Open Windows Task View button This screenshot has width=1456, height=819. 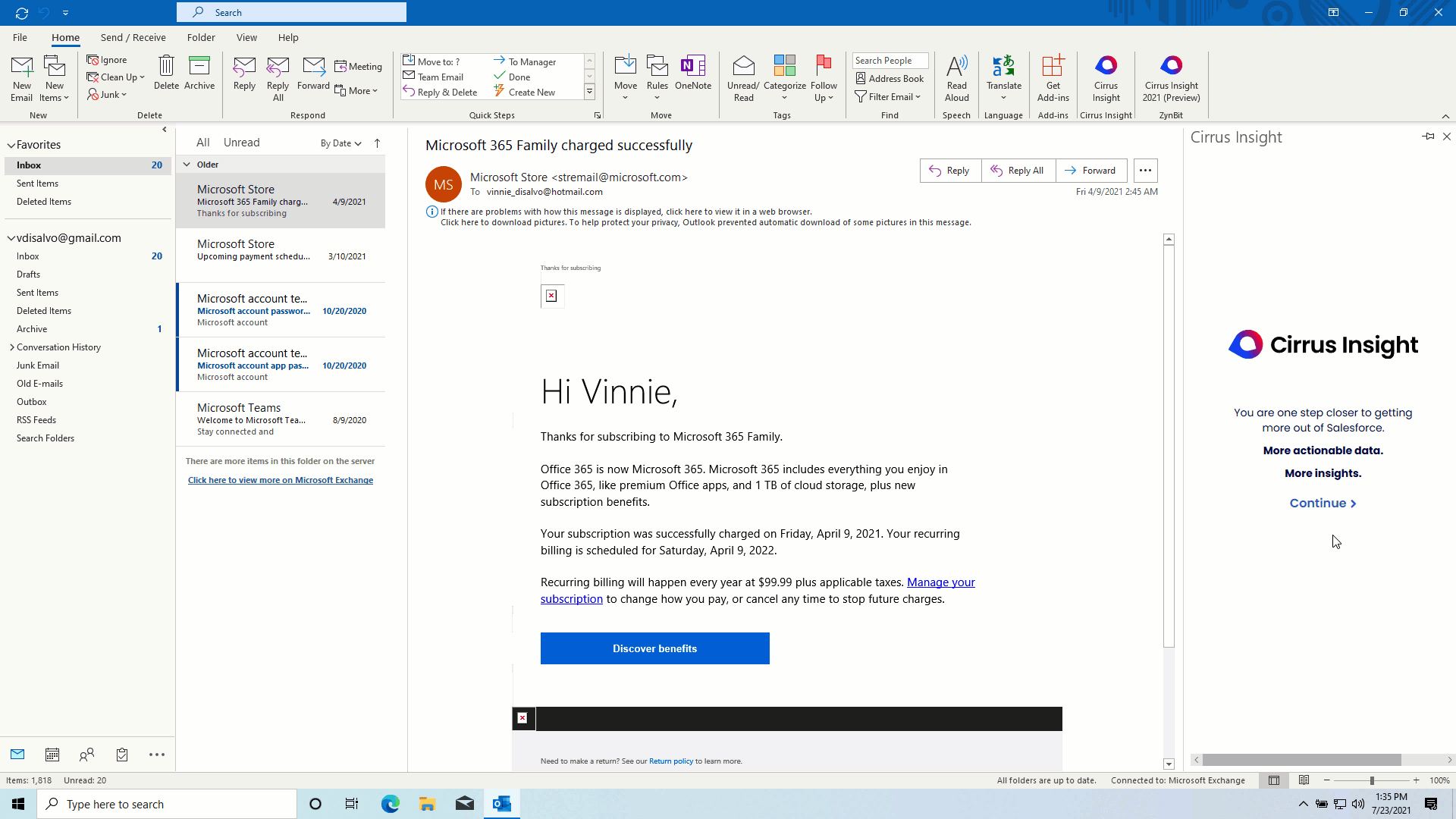coord(352,804)
